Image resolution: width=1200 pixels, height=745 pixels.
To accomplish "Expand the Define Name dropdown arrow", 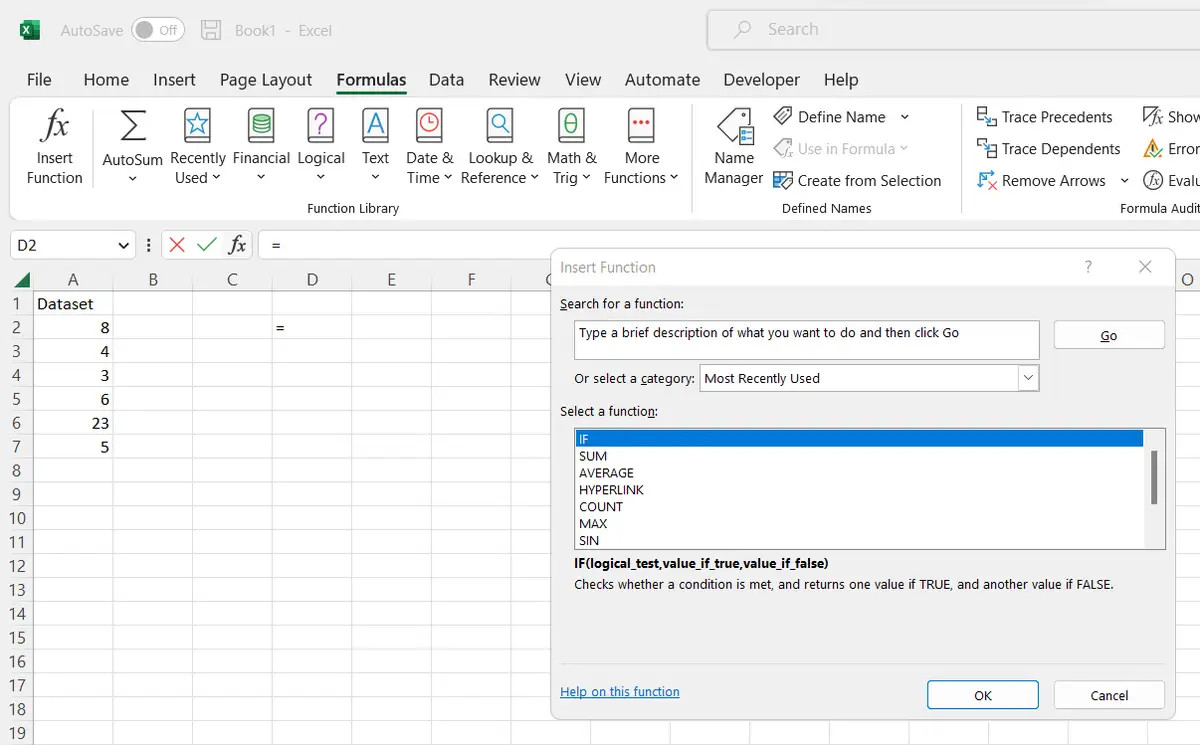I will (x=905, y=117).
